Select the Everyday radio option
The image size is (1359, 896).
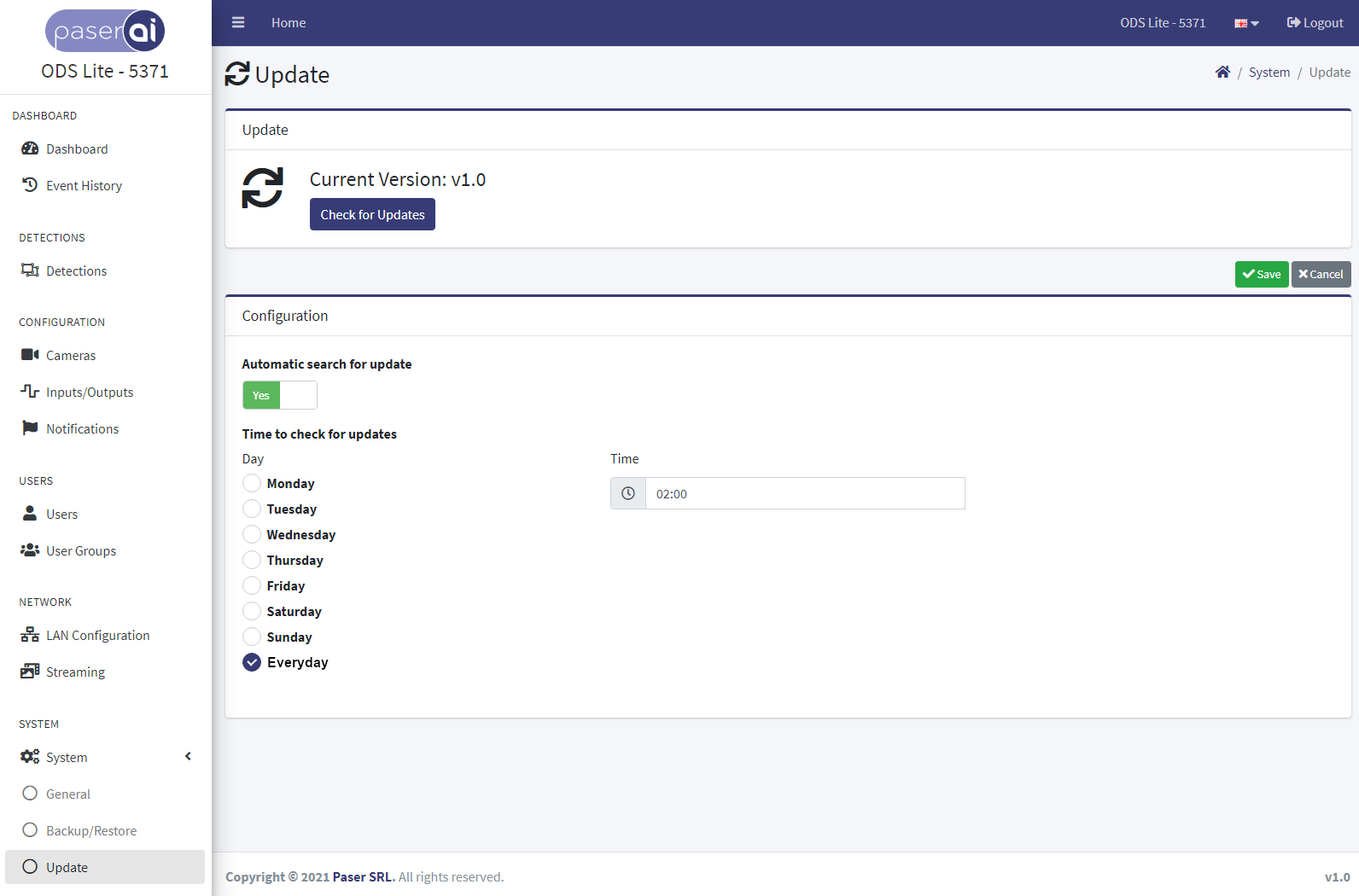click(252, 662)
